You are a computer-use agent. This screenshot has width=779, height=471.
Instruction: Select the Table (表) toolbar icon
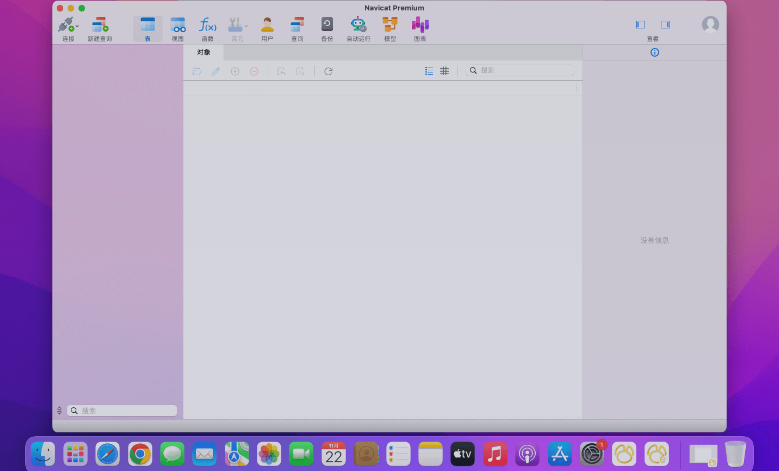148,29
